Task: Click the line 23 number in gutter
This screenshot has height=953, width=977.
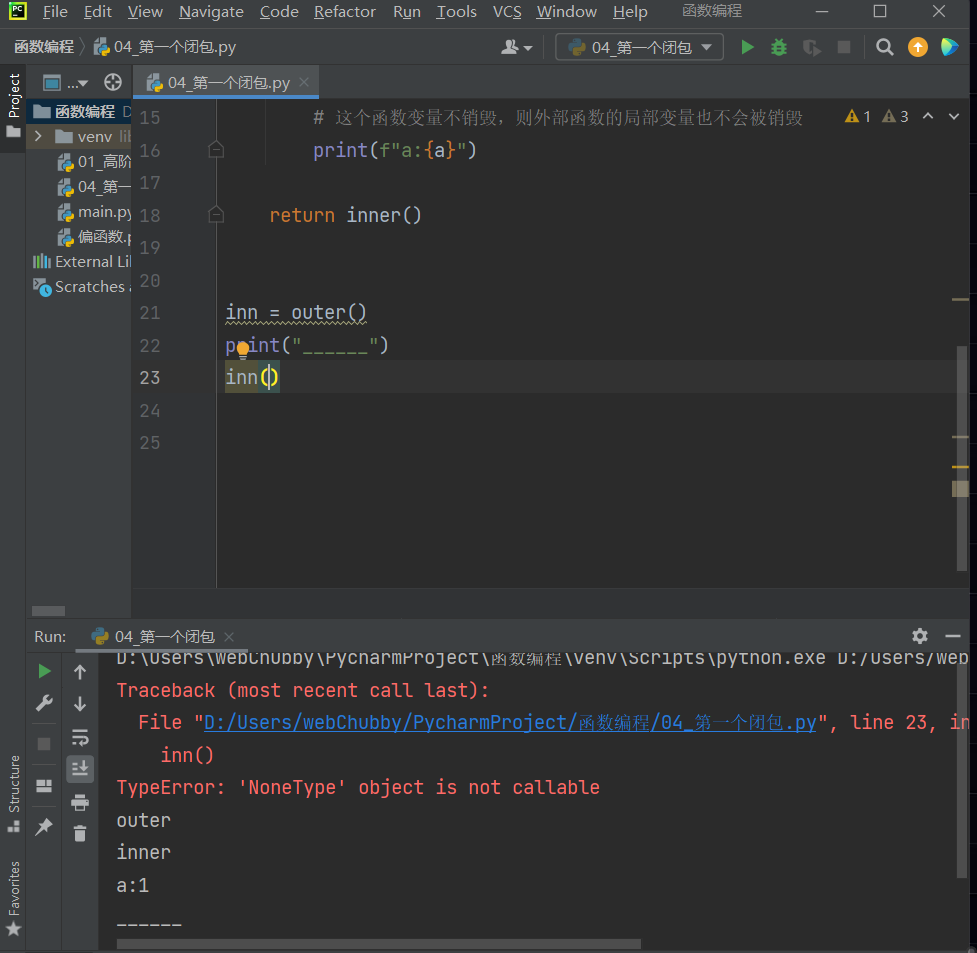Action: [150, 377]
